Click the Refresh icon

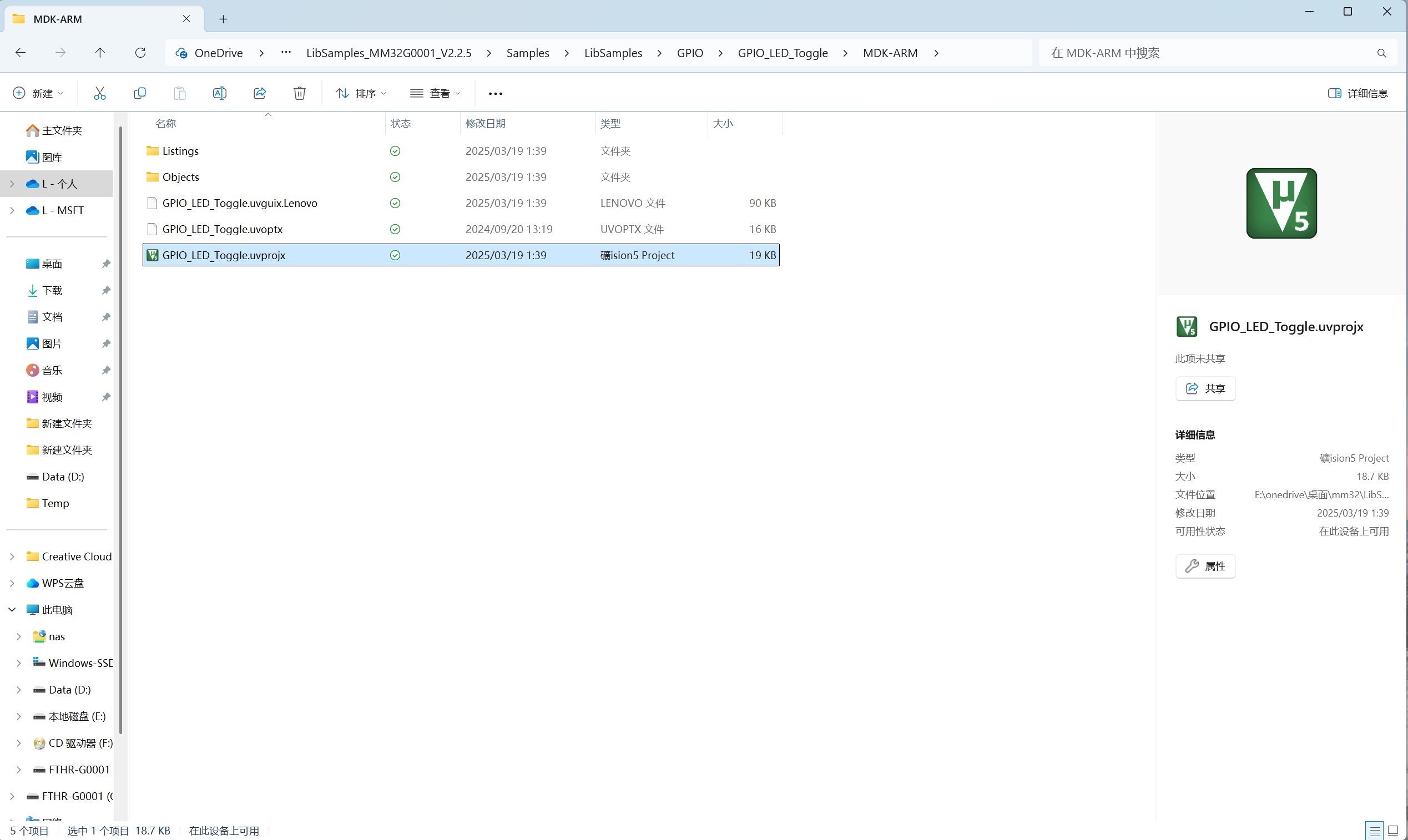click(140, 53)
